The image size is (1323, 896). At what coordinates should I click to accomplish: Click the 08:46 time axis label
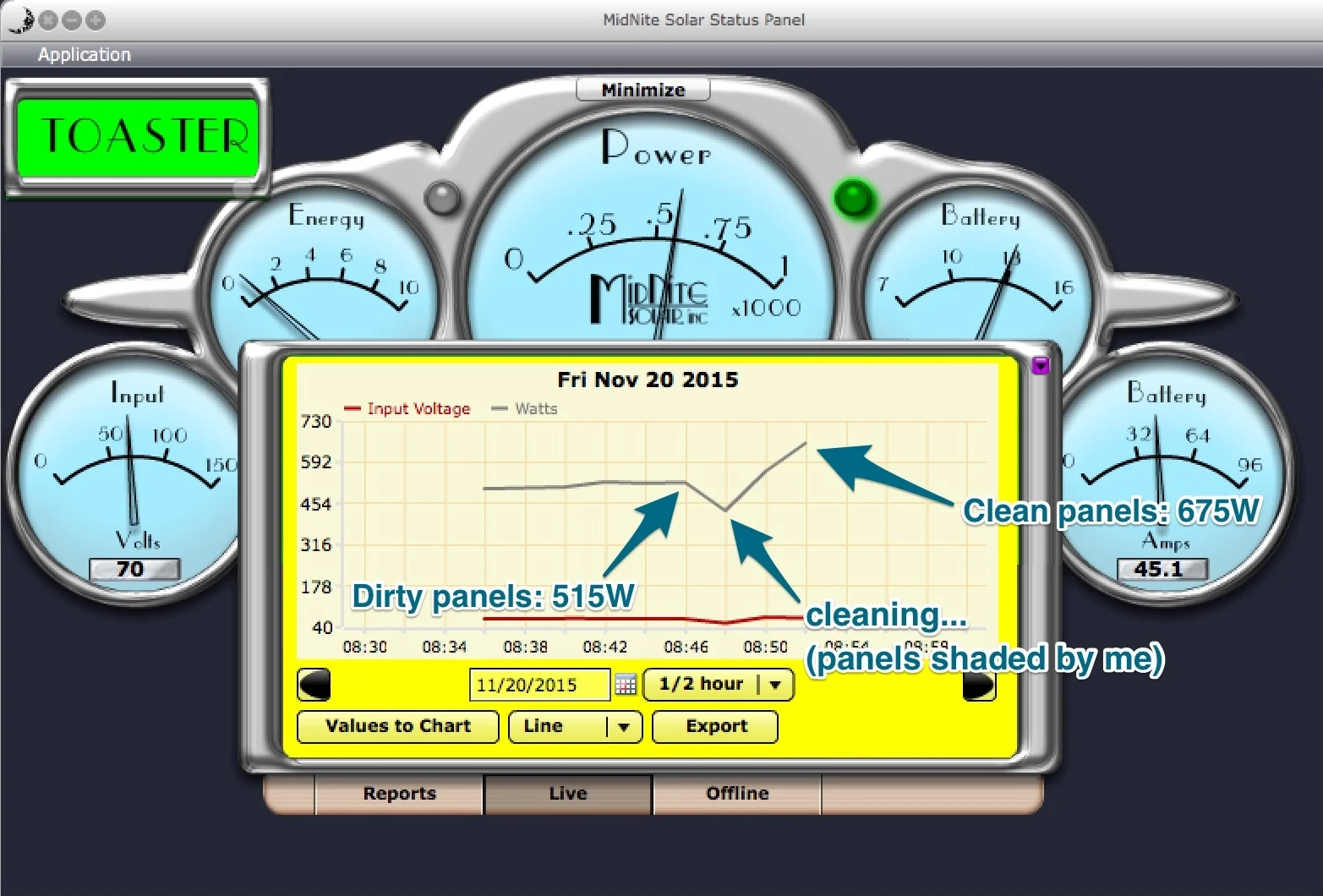(686, 647)
